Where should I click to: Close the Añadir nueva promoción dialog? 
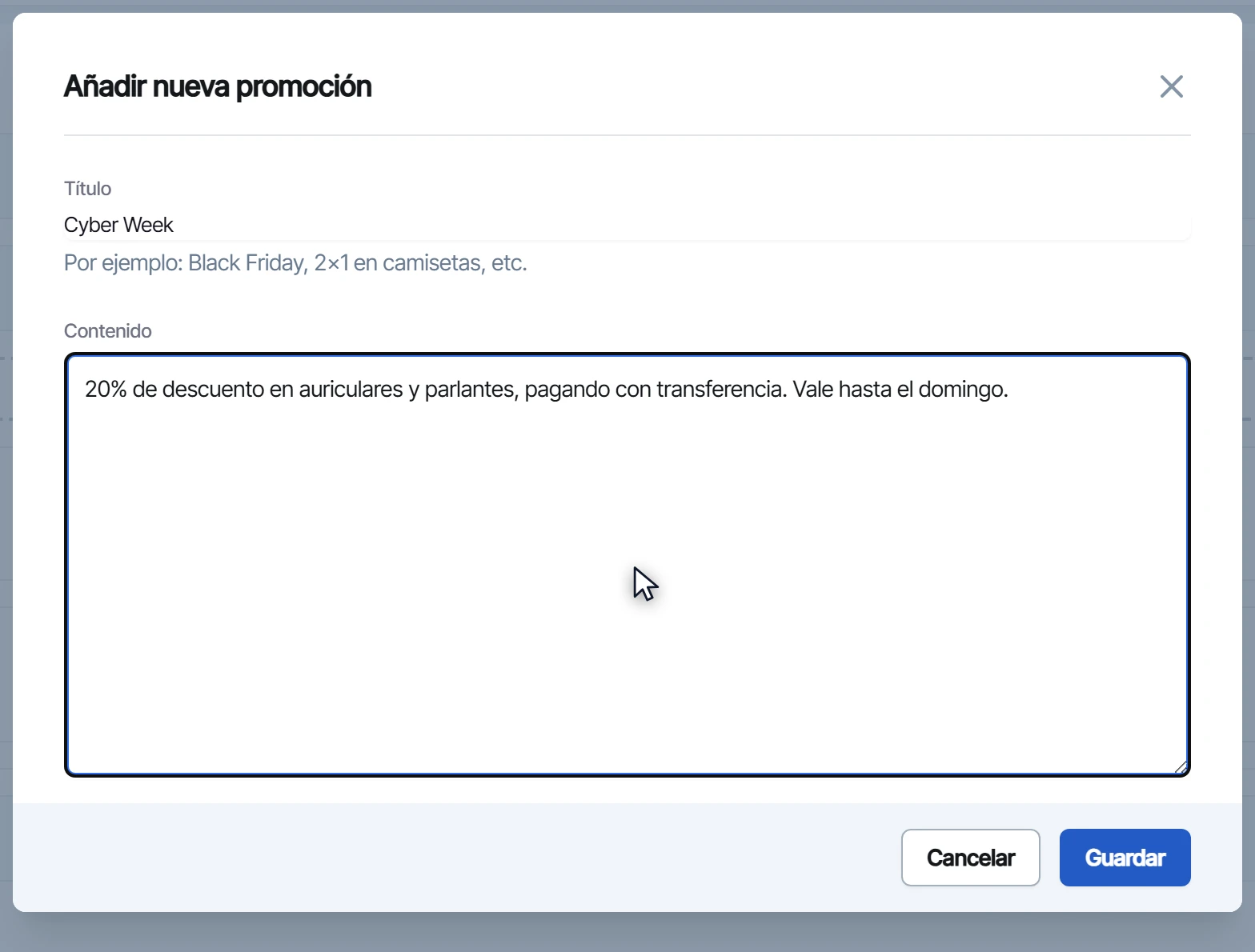(1171, 86)
